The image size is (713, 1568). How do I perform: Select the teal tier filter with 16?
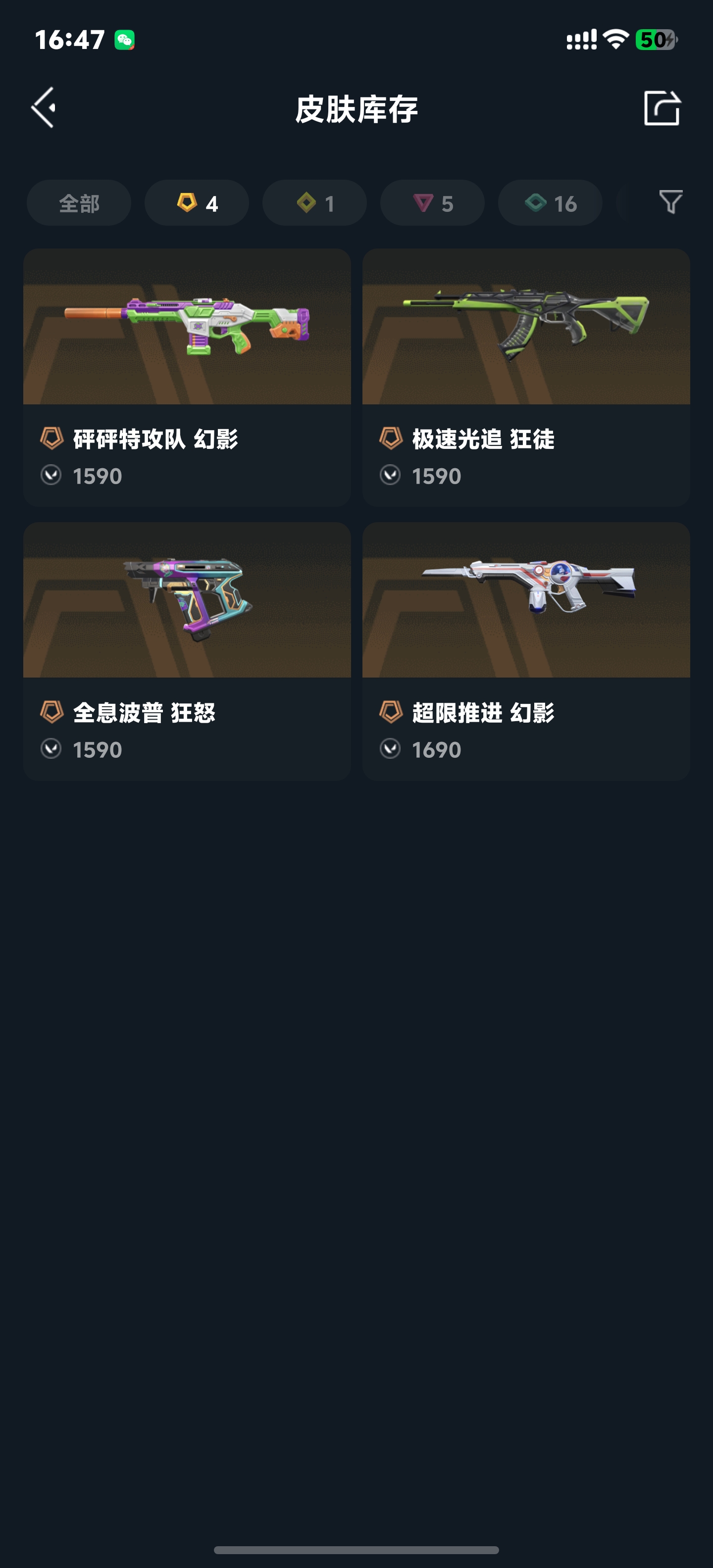[550, 203]
